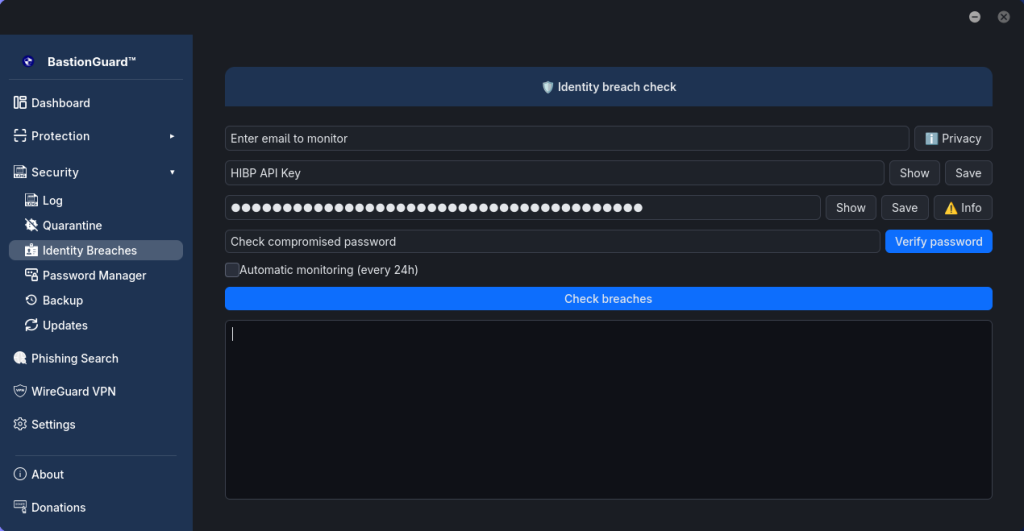
Task: Expand the Protection submenu arrow
Action: coord(172,136)
